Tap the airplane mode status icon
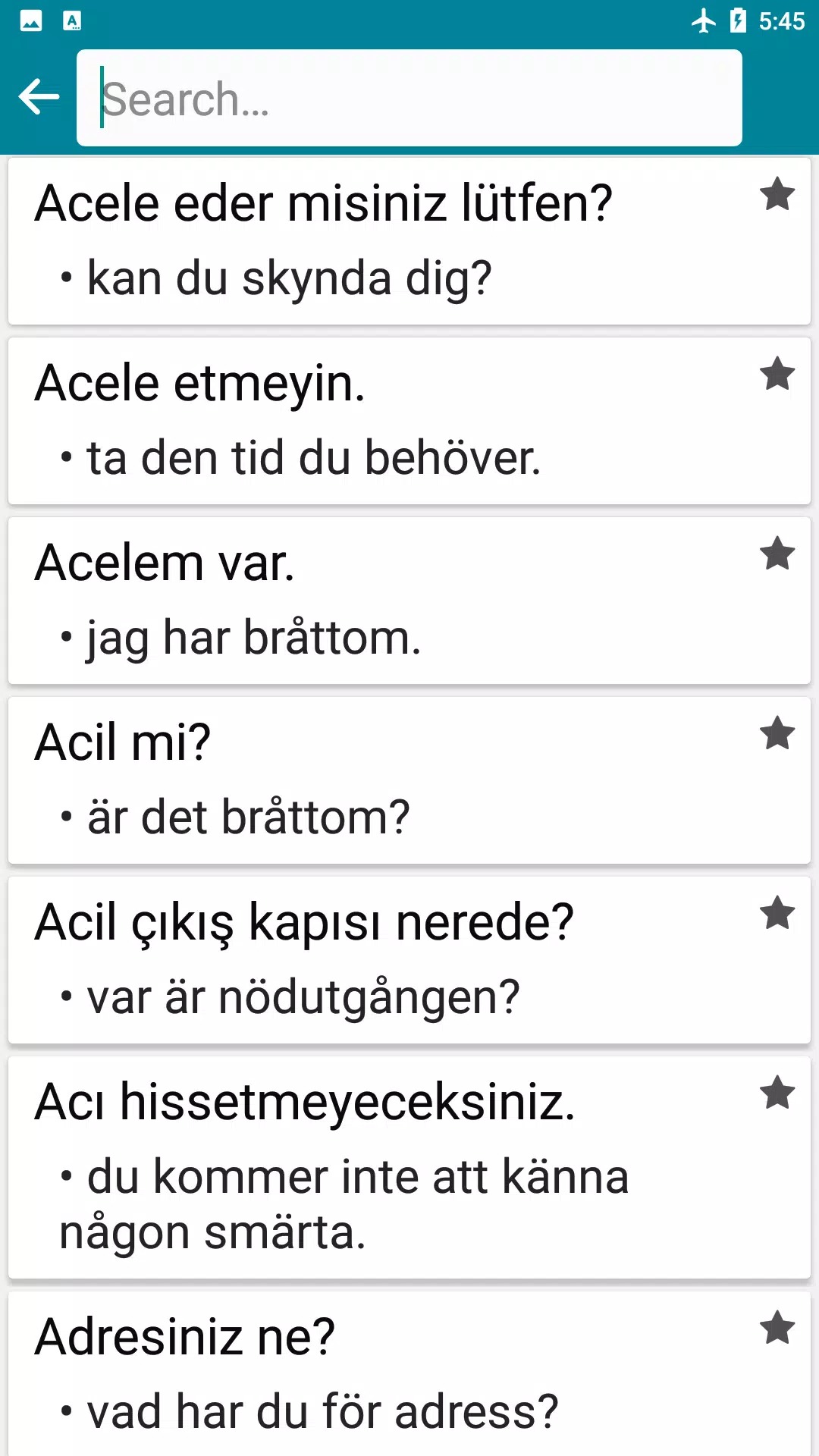 pyautogui.click(x=704, y=20)
